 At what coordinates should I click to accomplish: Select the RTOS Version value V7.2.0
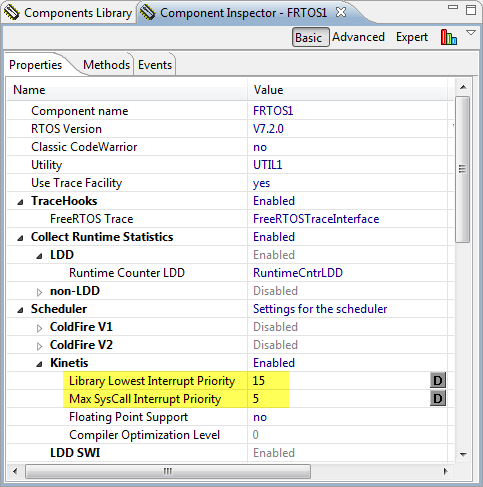point(268,129)
